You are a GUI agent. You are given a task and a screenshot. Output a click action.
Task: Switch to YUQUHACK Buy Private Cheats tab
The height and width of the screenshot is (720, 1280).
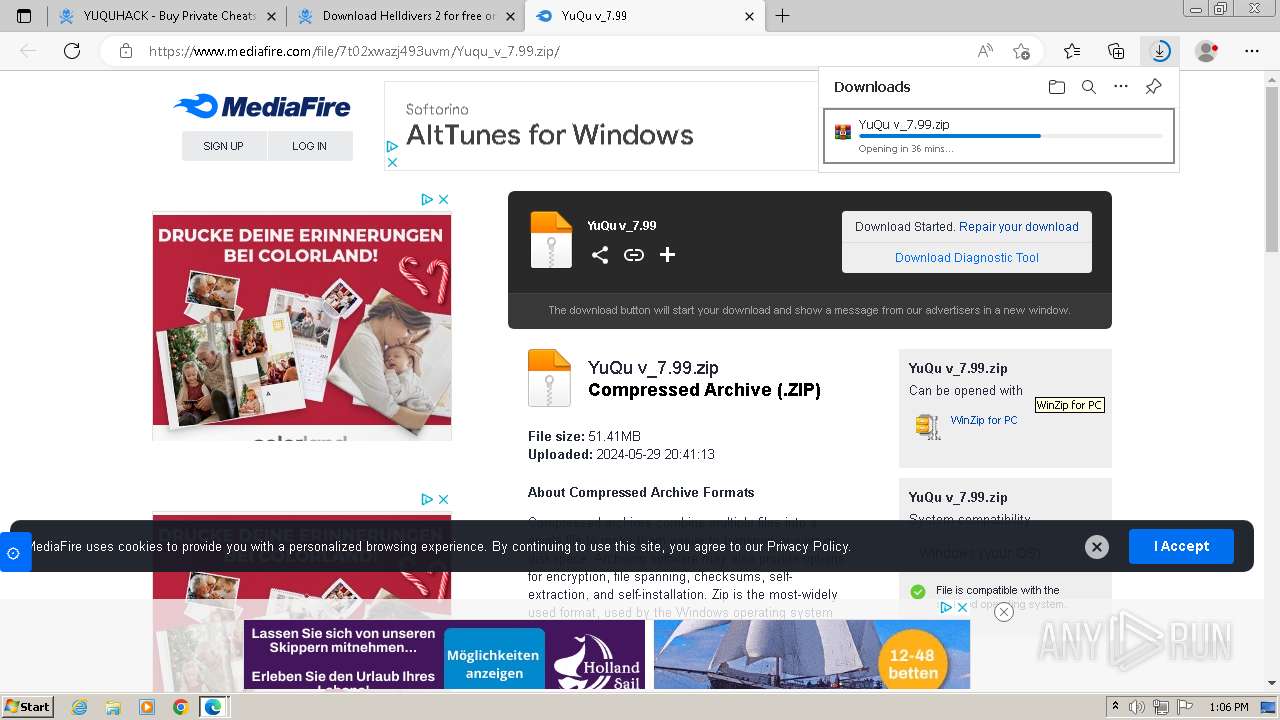[167, 16]
